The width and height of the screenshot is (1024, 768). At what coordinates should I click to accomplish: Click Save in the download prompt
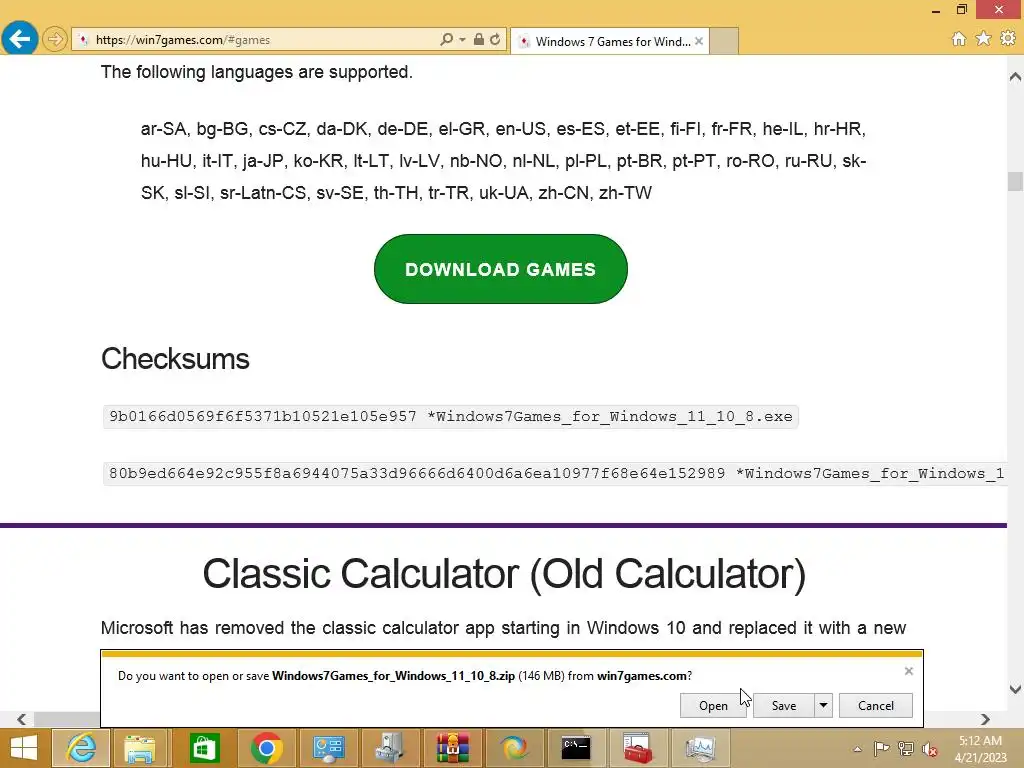(784, 705)
